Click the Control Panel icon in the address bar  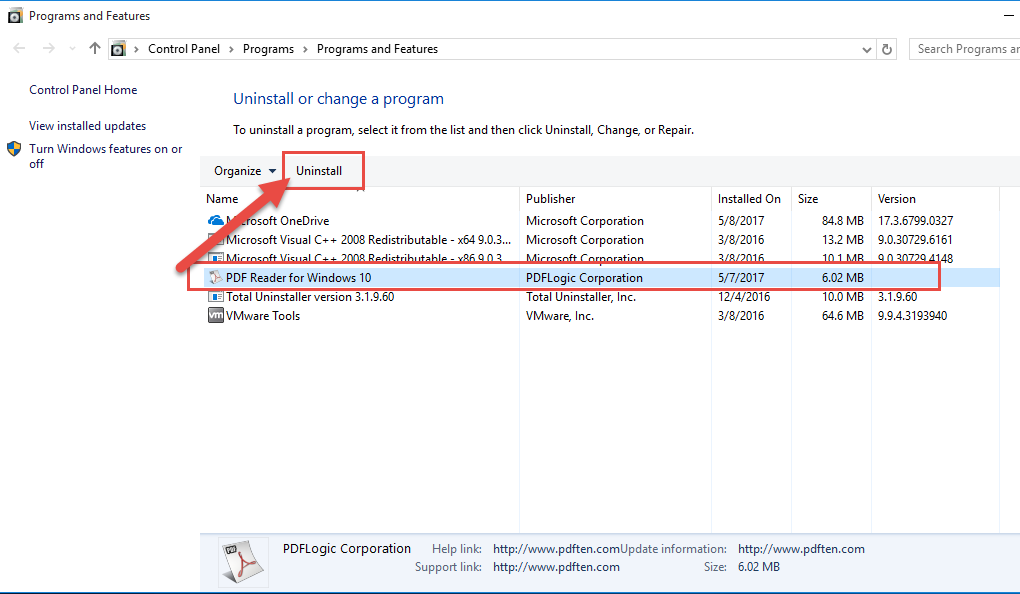[x=118, y=49]
